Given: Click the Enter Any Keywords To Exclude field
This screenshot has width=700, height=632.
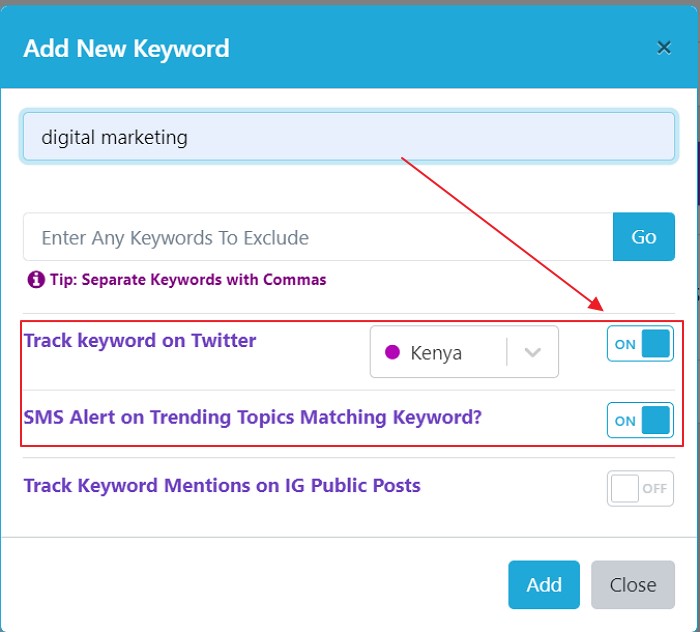Looking at the screenshot, I should 318,237.
